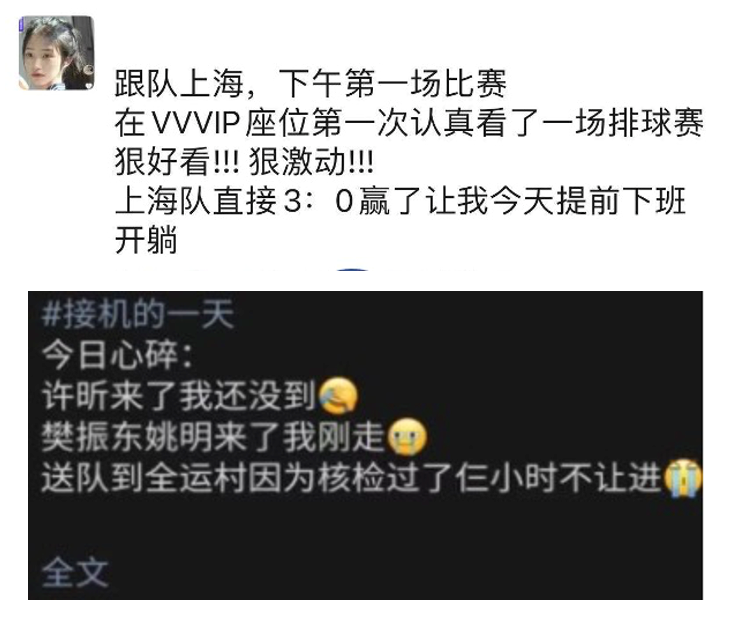Click the name 姚明 in the screenshot
Viewport: 738px width, 634px height.
(x=179, y=436)
